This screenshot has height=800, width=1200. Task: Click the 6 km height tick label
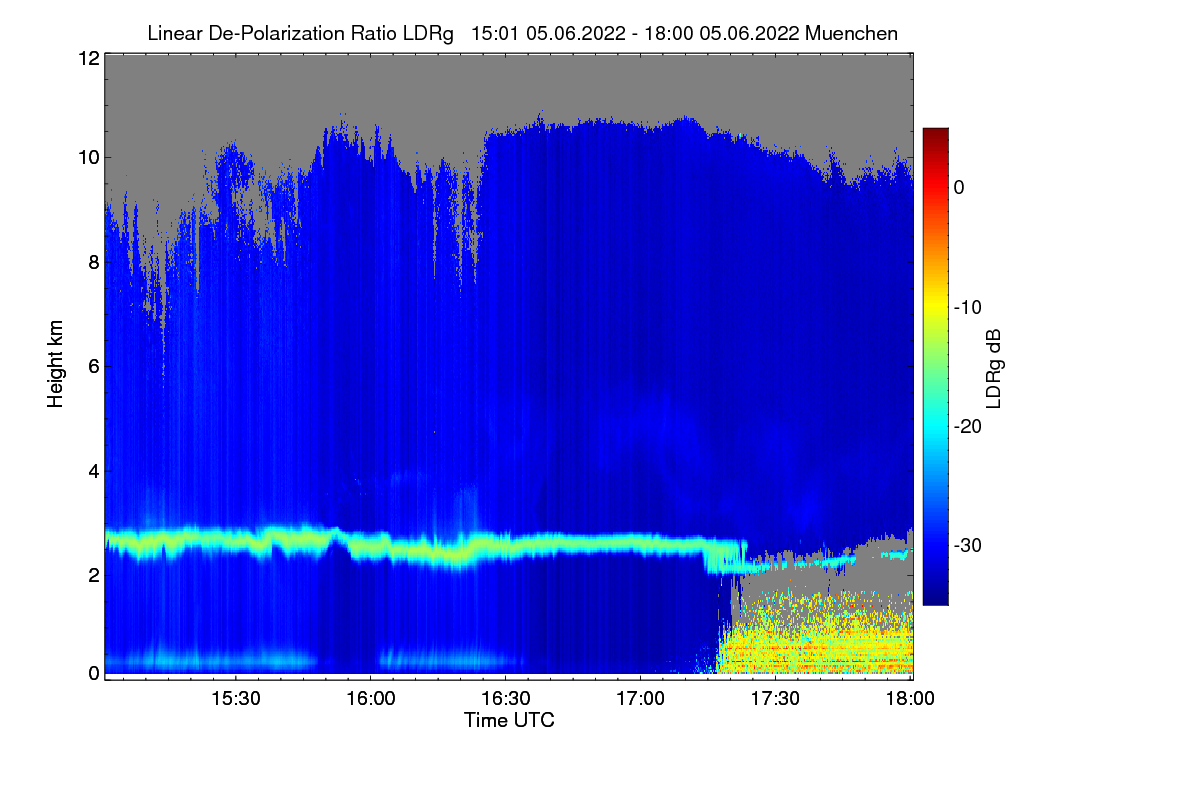coord(92,366)
